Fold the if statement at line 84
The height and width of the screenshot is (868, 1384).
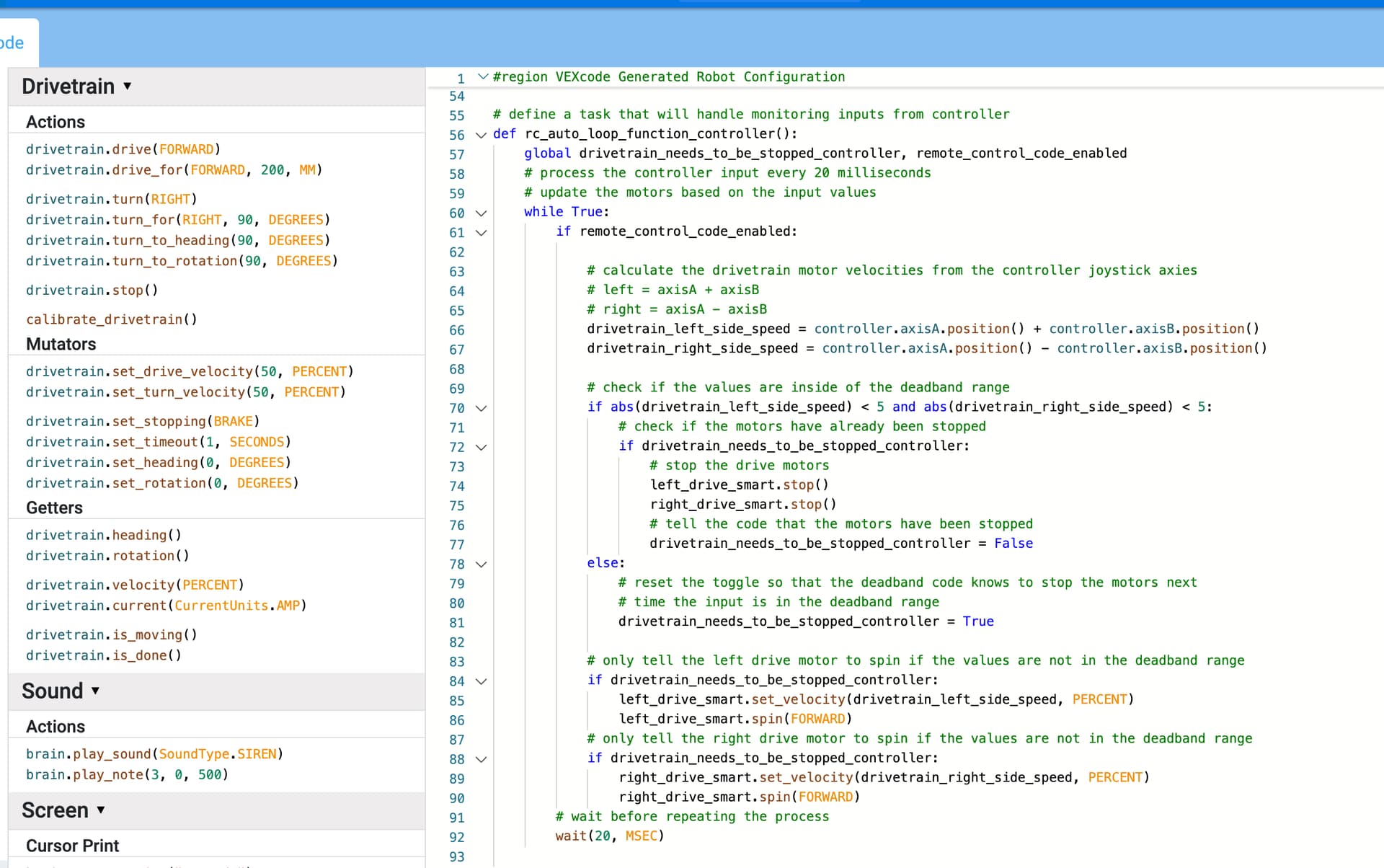[481, 681]
